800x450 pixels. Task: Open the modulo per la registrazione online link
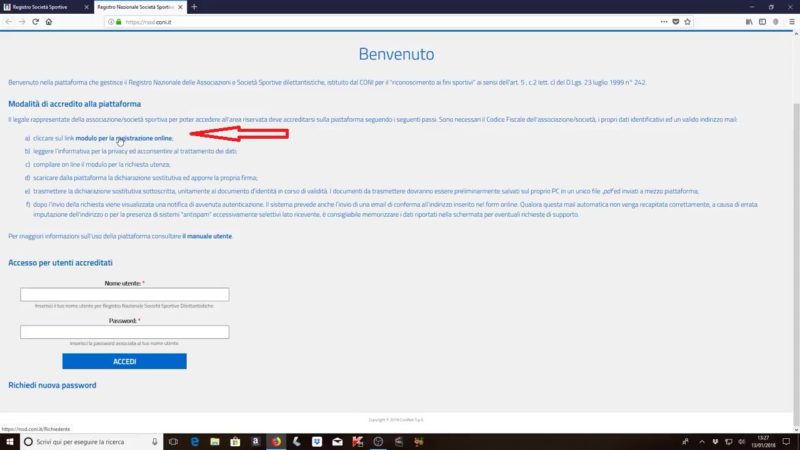tap(123, 138)
